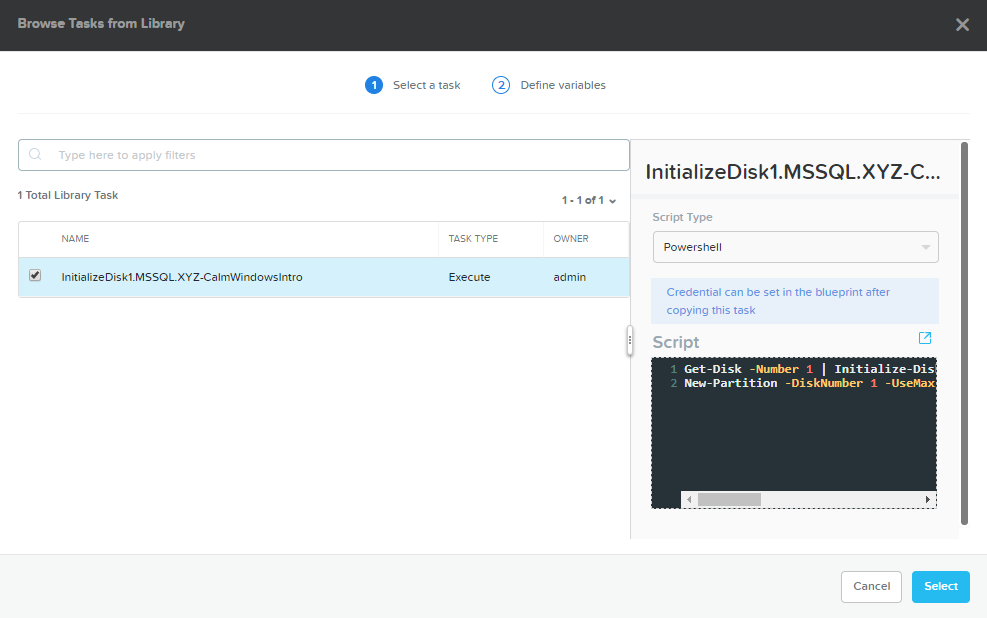Click the script scrollbar right arrow
The image size is (987, 618).
[928, 500]
